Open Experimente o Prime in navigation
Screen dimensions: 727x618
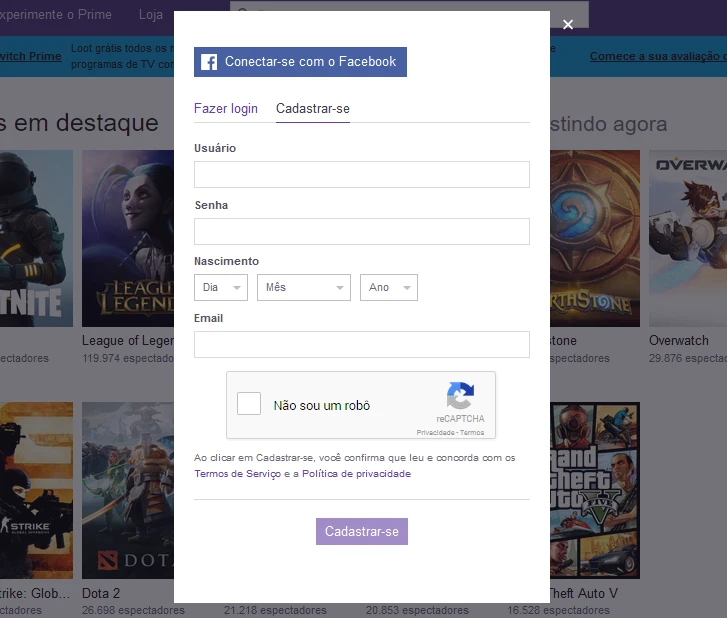(x=55, y=15)
